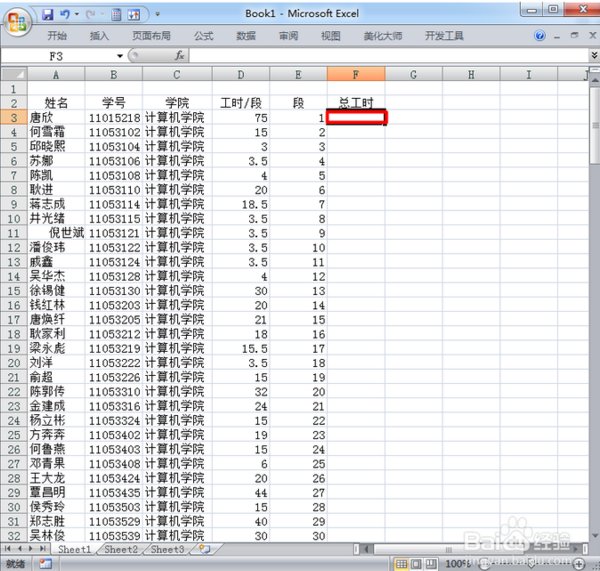Click the 工时/段 header cell
This screenshot has width=600, height=571.
tap(241, 103)
